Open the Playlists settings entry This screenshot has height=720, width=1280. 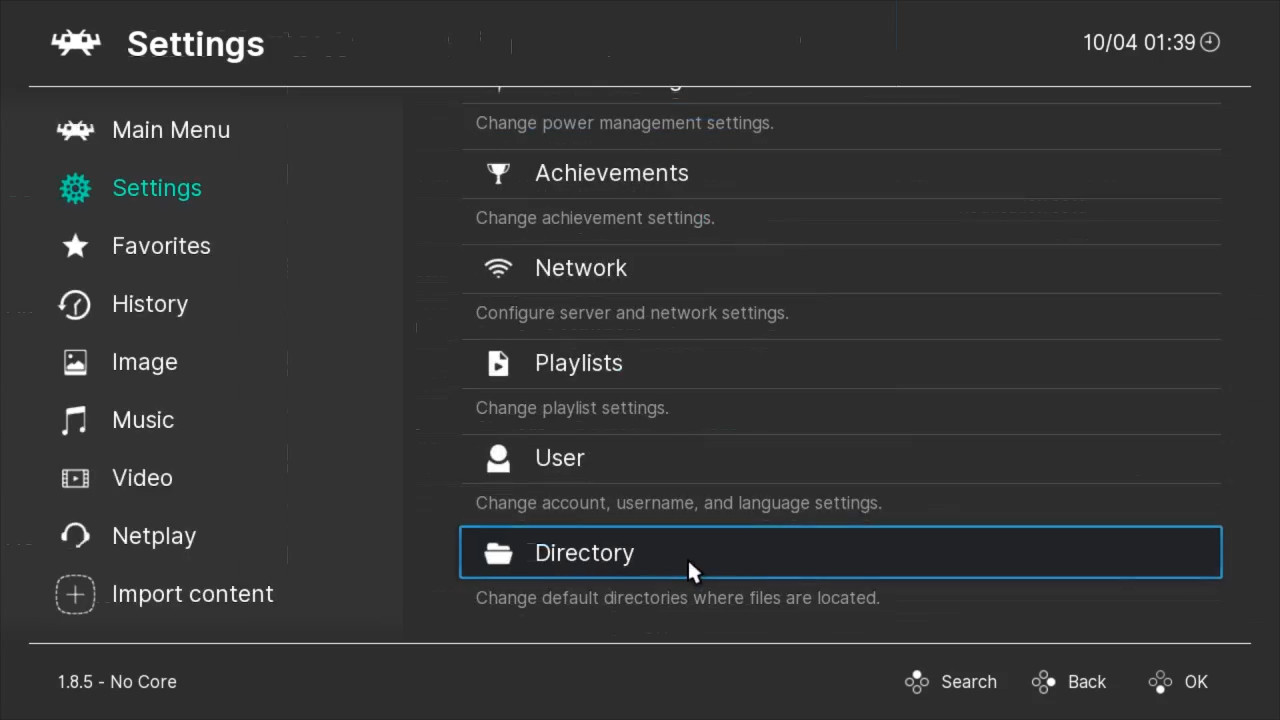pyautogui.click(x=579, y=363)
